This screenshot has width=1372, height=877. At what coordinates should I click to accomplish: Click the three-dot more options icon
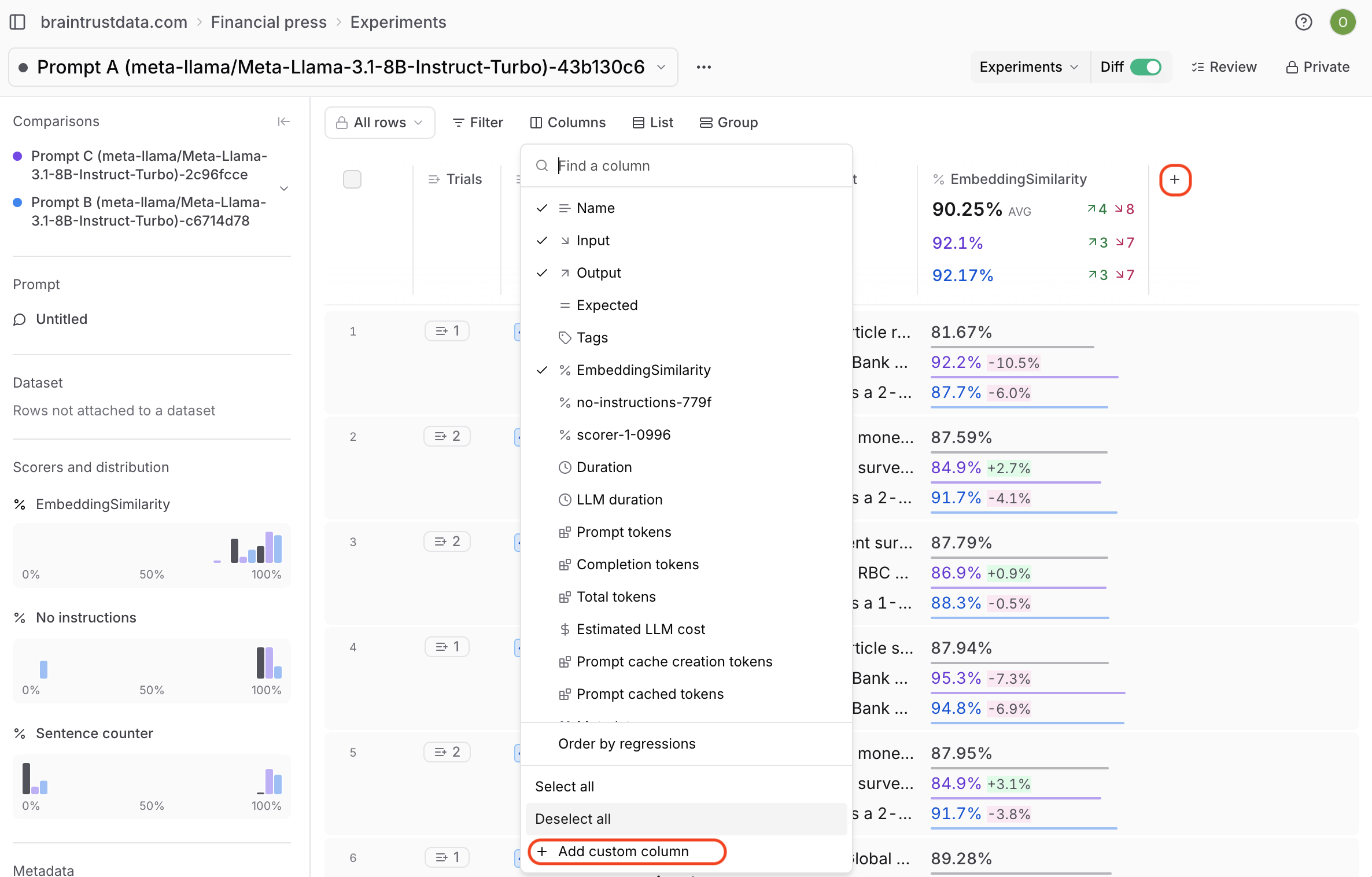click(703, 67)
